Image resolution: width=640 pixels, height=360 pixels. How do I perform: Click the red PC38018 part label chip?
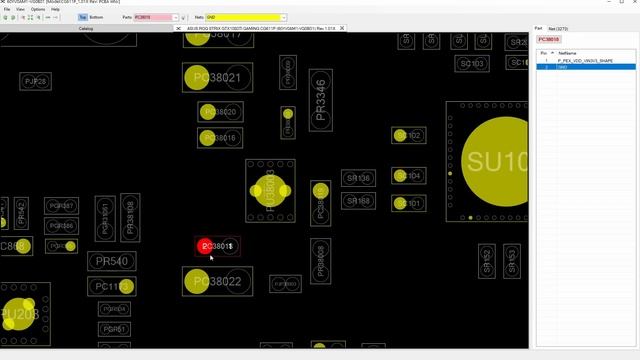pos(549,39)
